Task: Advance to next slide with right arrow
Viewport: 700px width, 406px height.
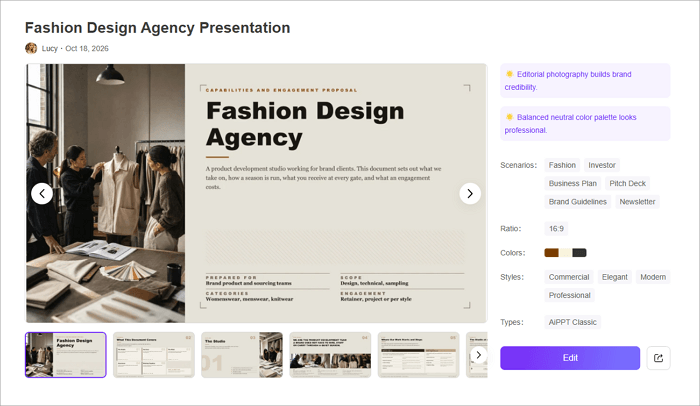Action: [470, 193]
